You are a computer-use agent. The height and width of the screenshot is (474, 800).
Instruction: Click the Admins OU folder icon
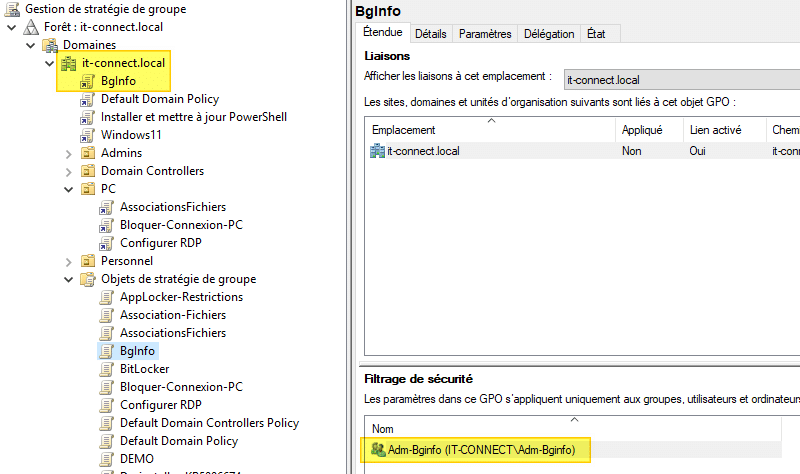tap(88, 153)
